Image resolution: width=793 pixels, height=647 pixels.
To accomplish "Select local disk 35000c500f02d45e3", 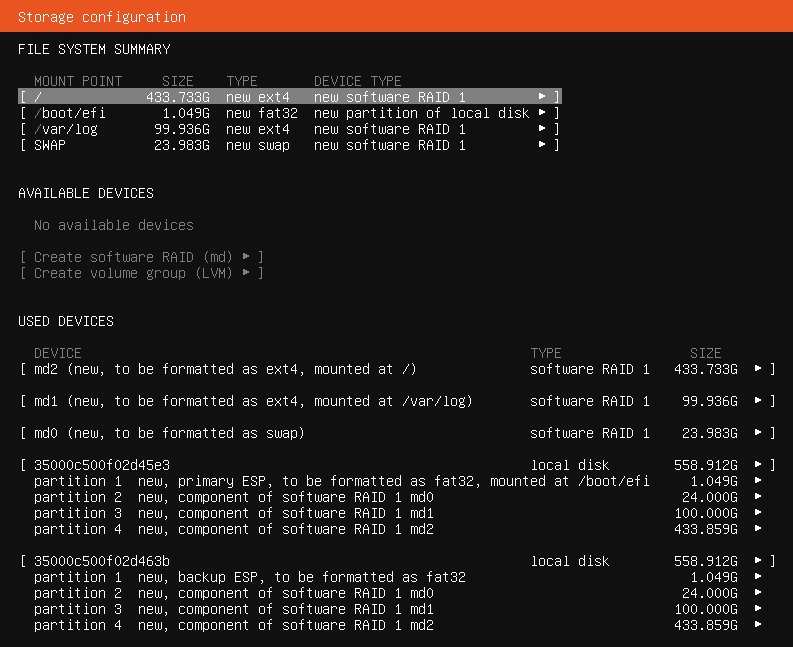I will tap(396, 465).
